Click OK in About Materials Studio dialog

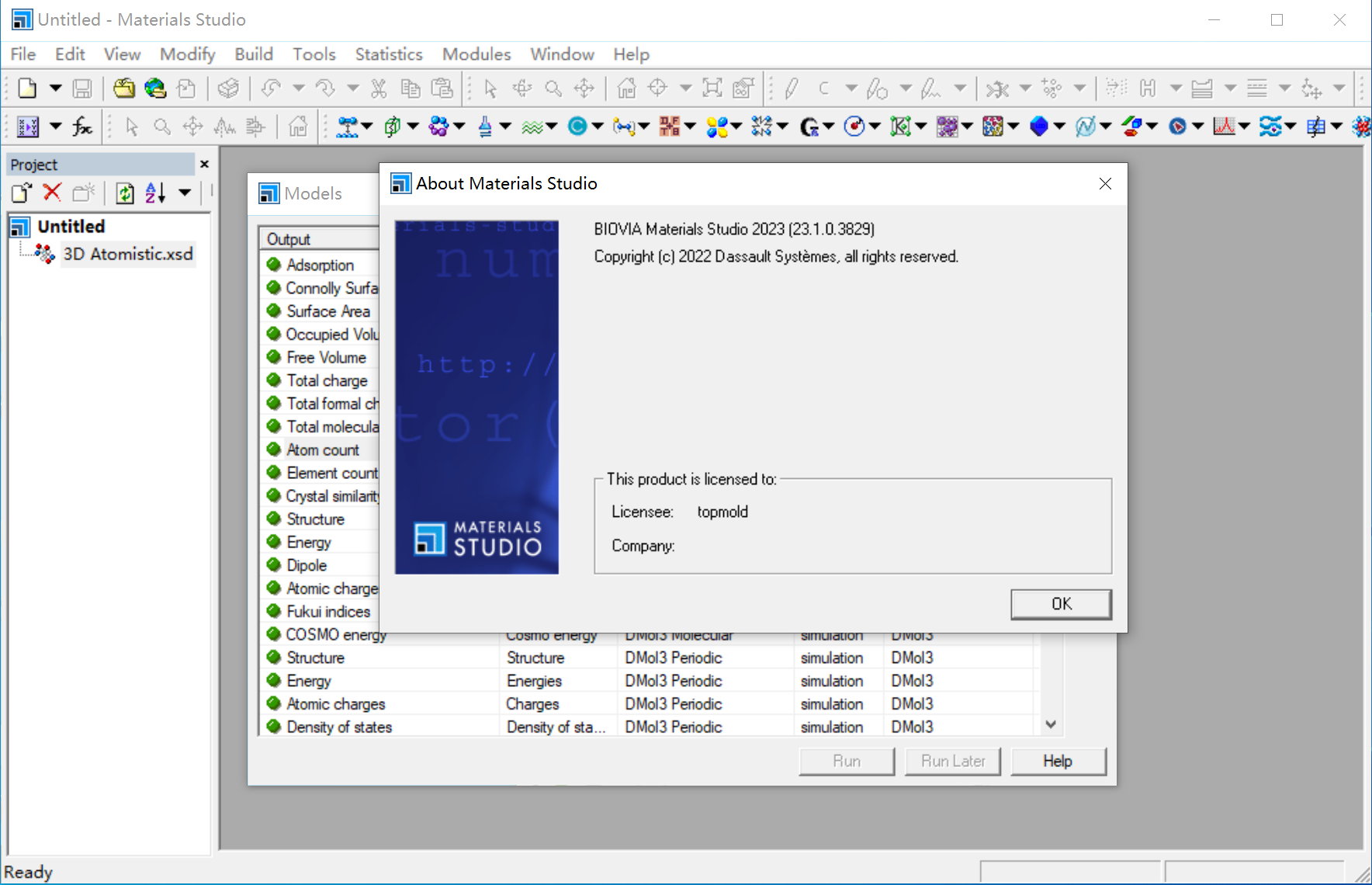pyautogui.click(x=1060, y=604)
